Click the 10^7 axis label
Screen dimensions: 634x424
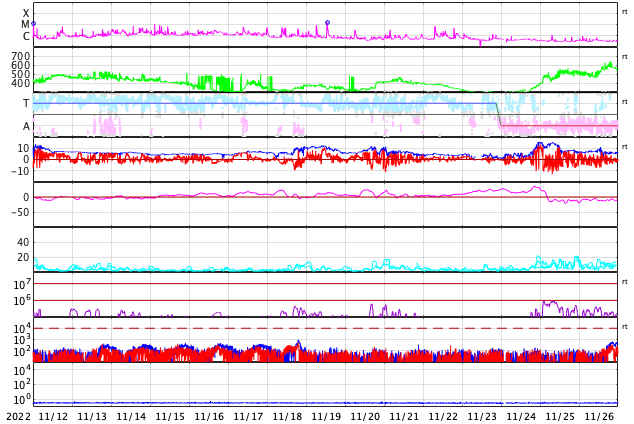(22, 285)
